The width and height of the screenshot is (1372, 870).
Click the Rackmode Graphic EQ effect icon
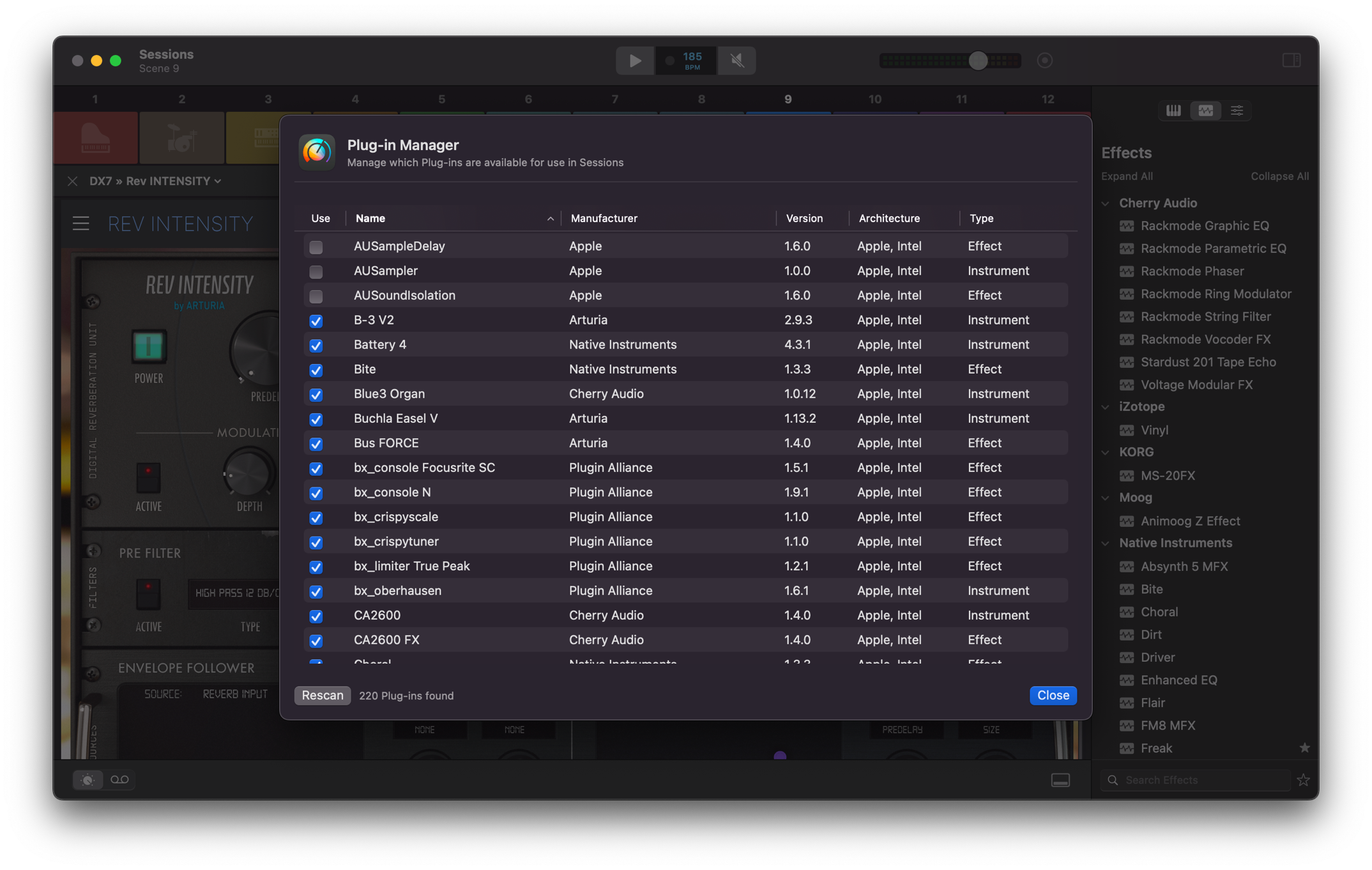[1127, 226]
